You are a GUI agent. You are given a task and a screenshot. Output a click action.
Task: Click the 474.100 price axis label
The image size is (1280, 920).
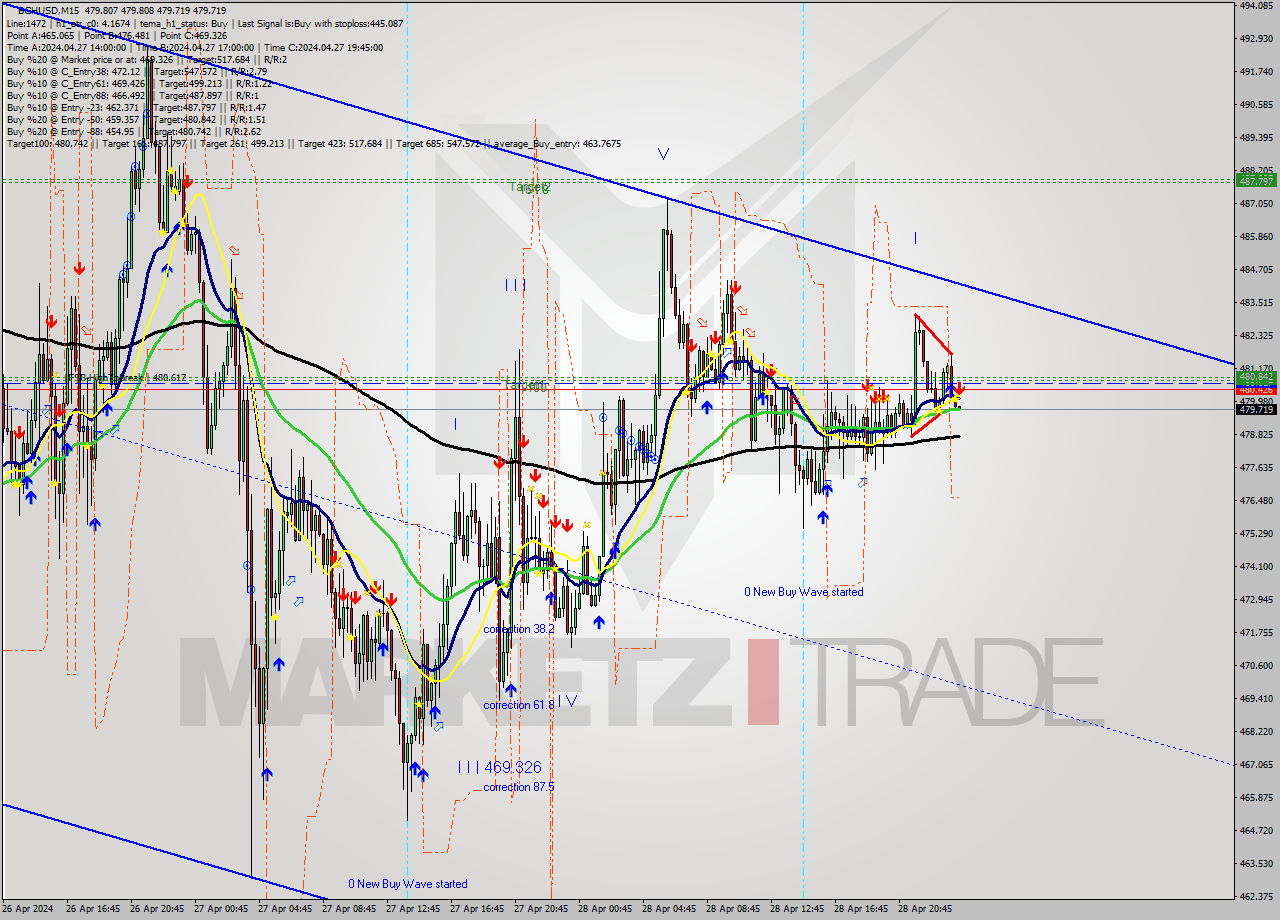(1256, 566)
